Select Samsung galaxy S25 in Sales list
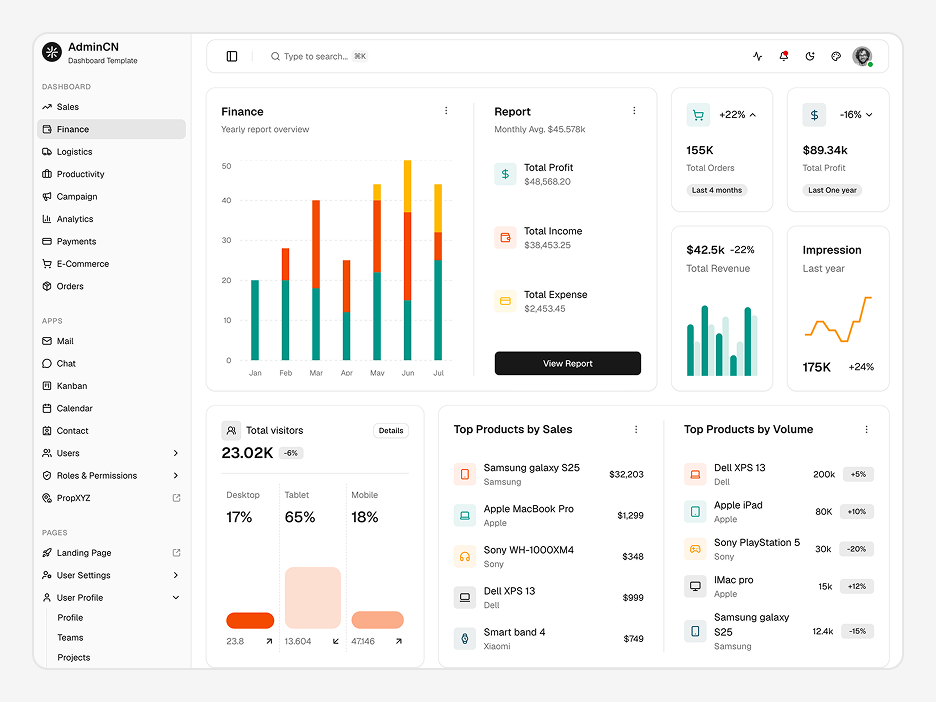Image resolution: width=936 pixels, height=702 pixels. (549, 475)
